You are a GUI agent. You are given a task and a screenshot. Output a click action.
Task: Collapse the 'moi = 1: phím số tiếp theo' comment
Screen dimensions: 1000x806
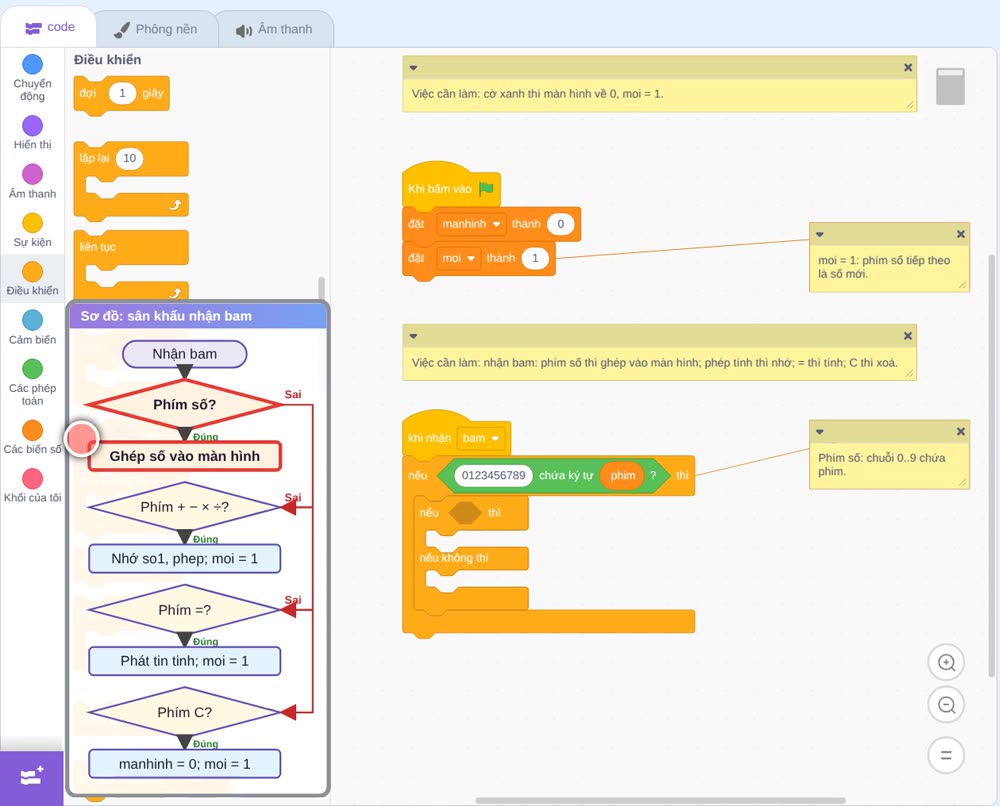820,235
